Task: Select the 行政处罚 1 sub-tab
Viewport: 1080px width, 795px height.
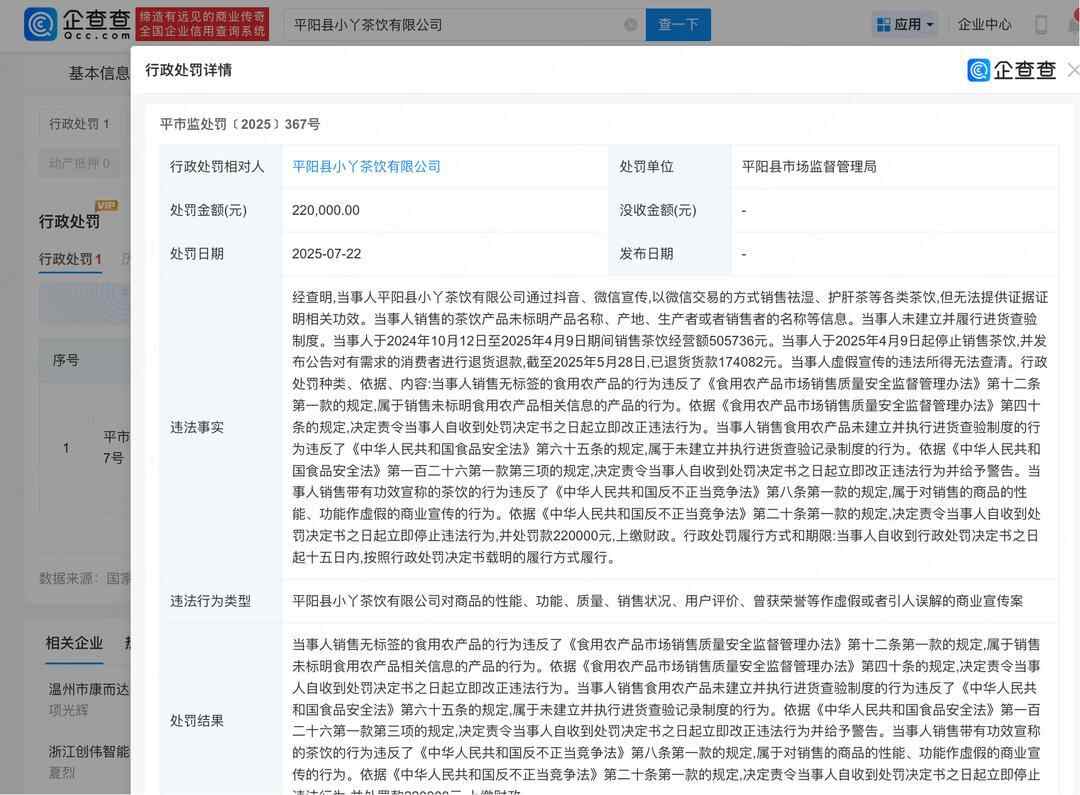Action: point(70,259)
